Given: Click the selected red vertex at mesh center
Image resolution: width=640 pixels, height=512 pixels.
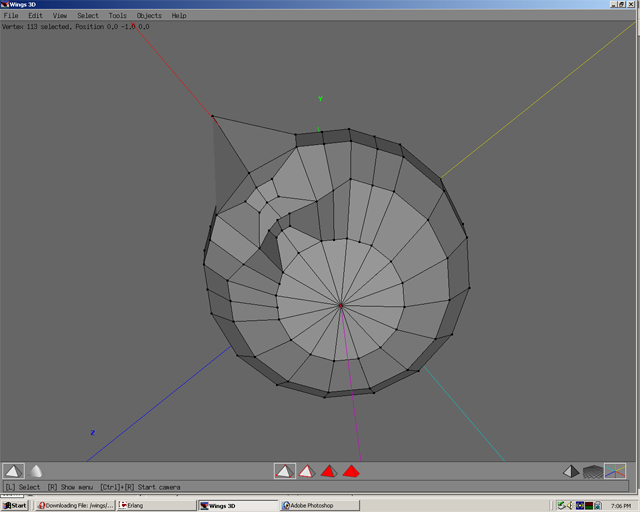Looking at the screenshot, I should click(341, 305).
